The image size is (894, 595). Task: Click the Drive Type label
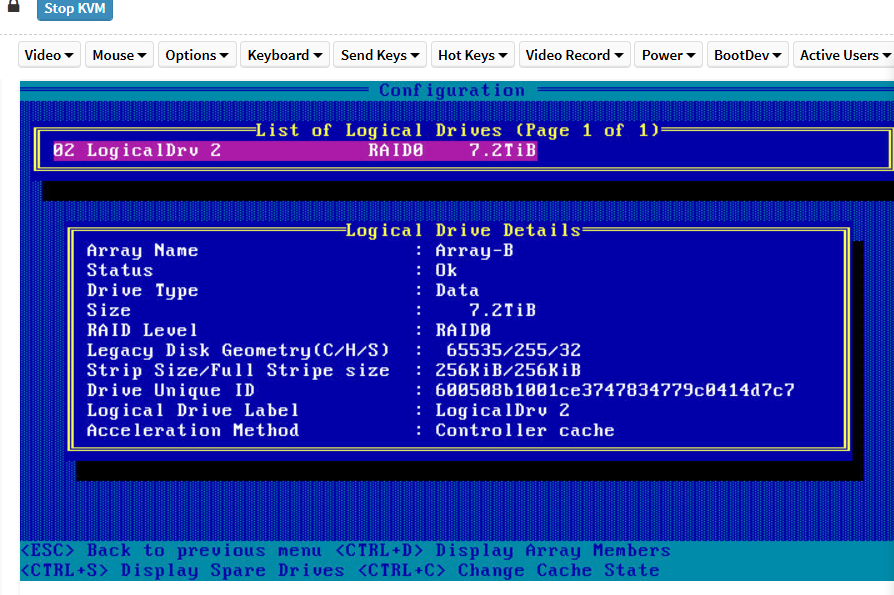143,291
